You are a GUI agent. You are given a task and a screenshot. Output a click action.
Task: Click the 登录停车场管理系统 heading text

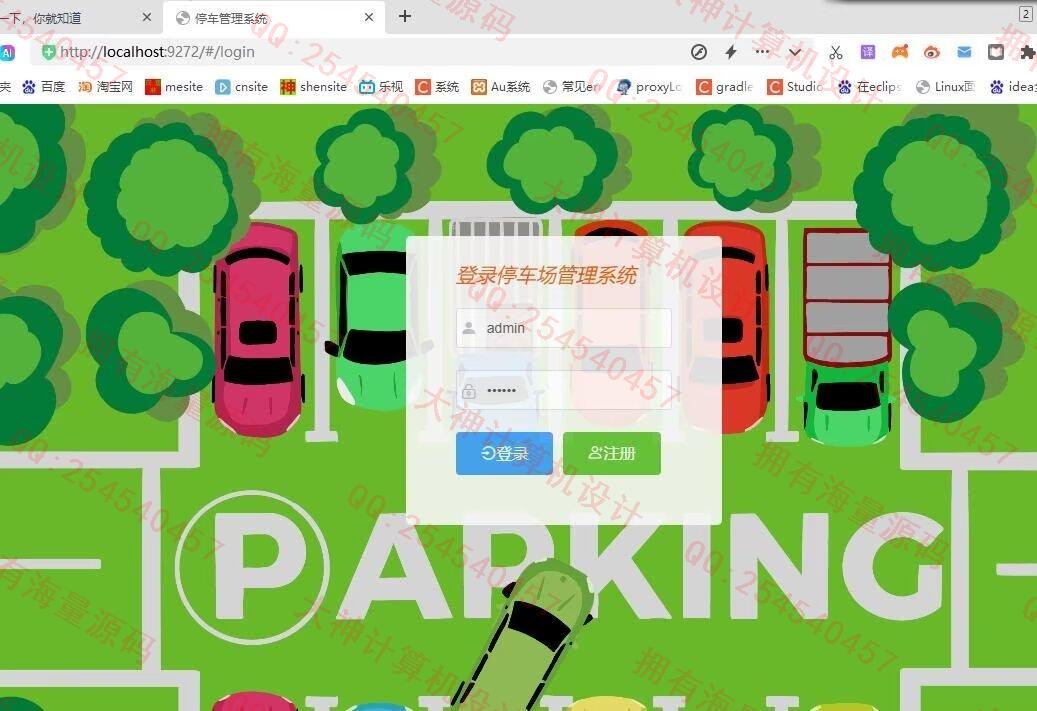(x=546, y=276)
